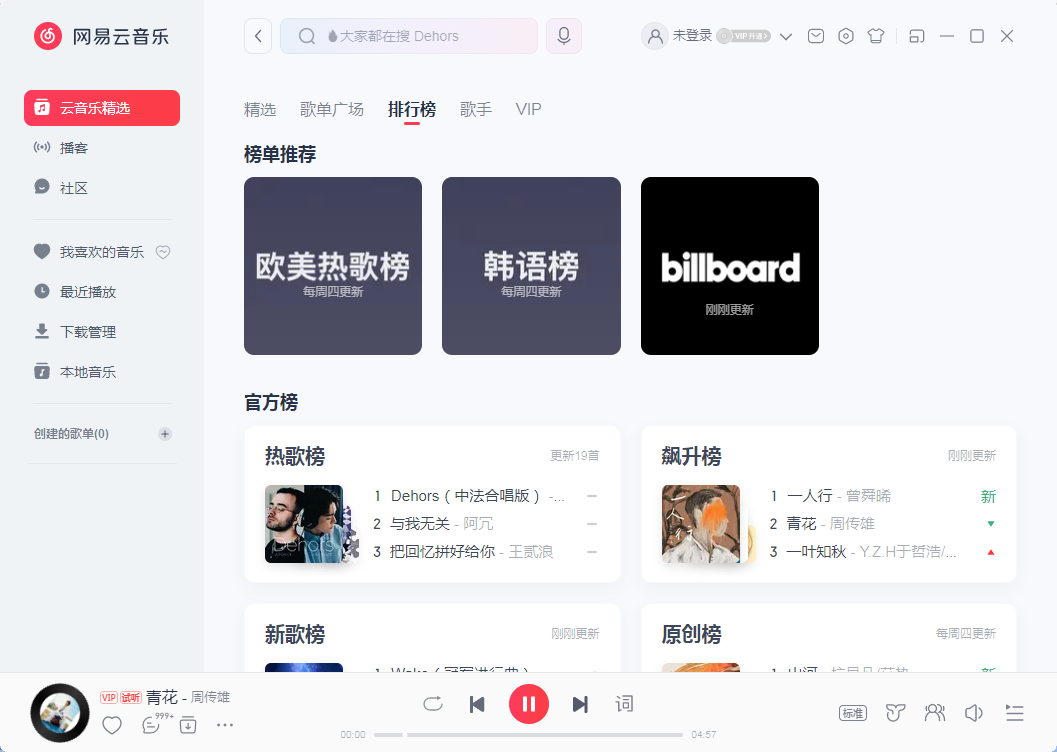Viewport: 1057px width, 752px height.
Task: Pause the current song
Action: 528,704
